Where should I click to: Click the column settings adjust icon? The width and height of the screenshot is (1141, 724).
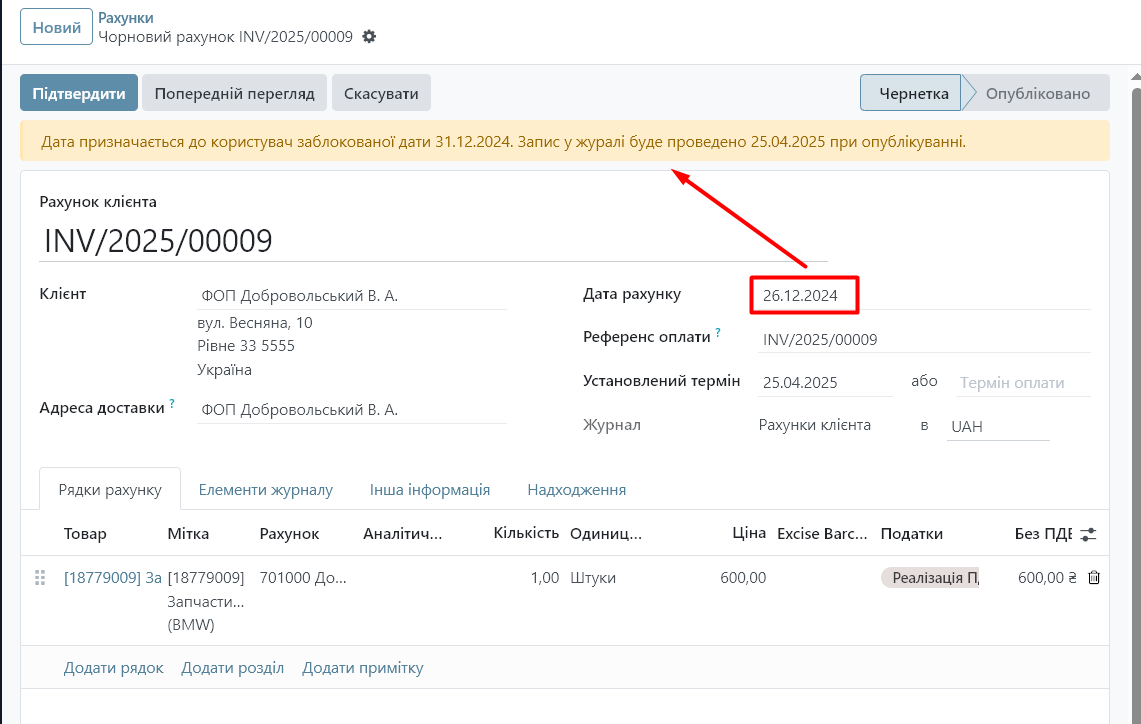(x=1089, y=534)
